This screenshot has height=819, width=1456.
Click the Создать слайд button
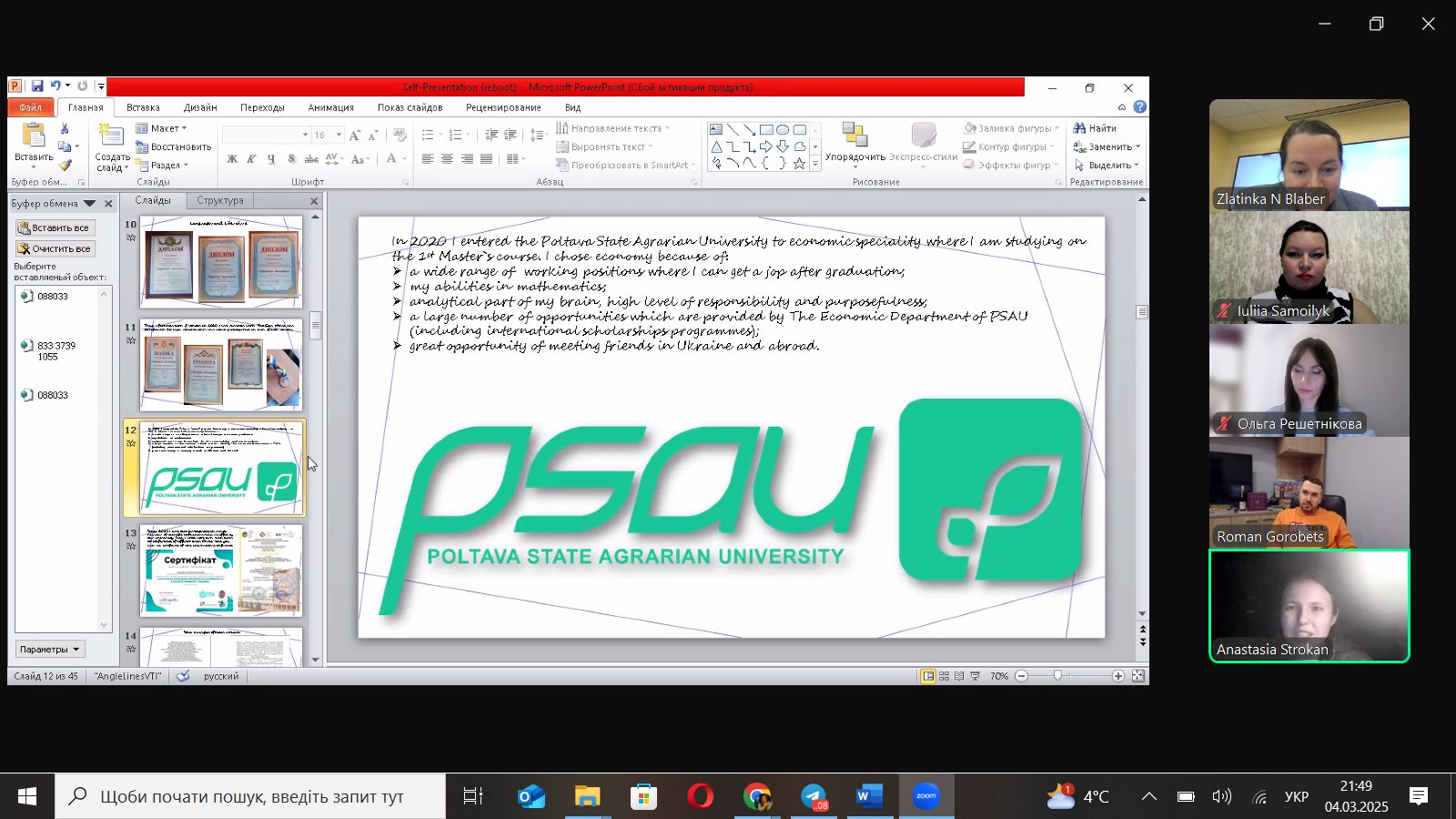(x=112, y=147)
